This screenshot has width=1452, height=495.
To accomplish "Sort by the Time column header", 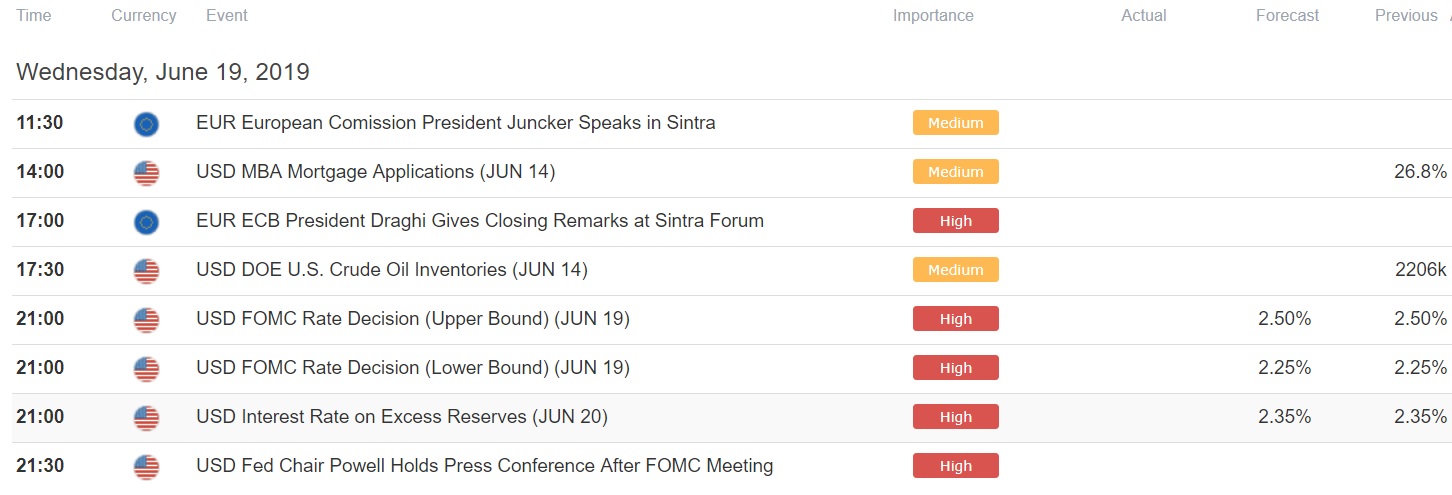I will 34,16.
